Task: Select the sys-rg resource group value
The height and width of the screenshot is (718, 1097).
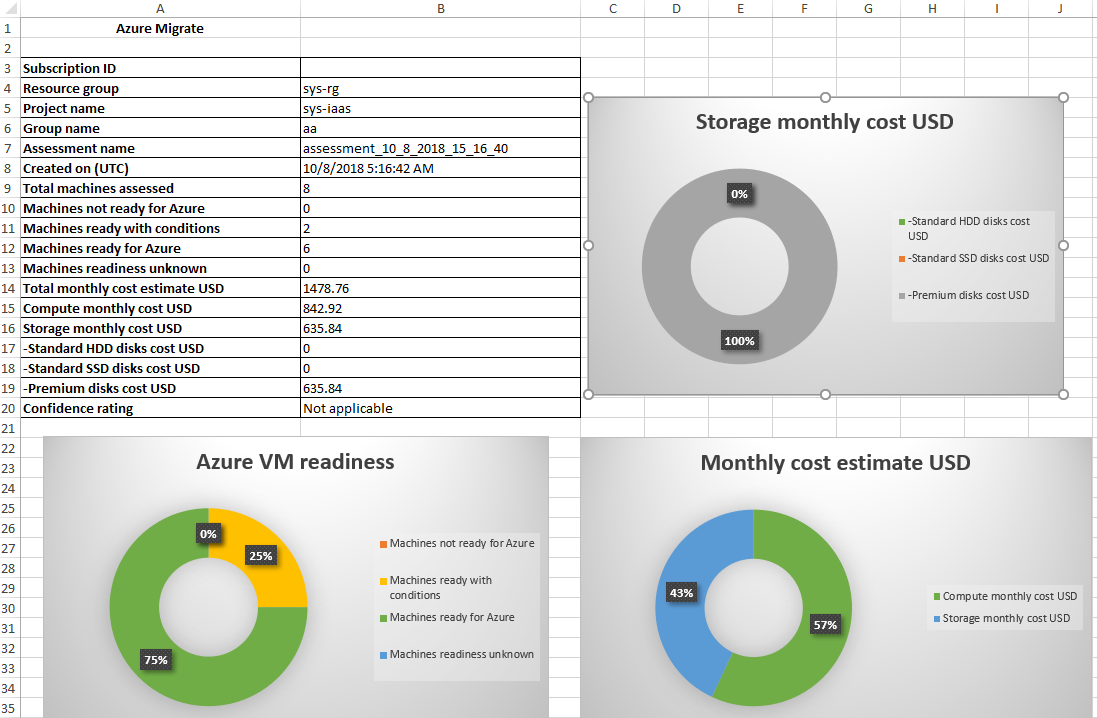Action: 440,89
